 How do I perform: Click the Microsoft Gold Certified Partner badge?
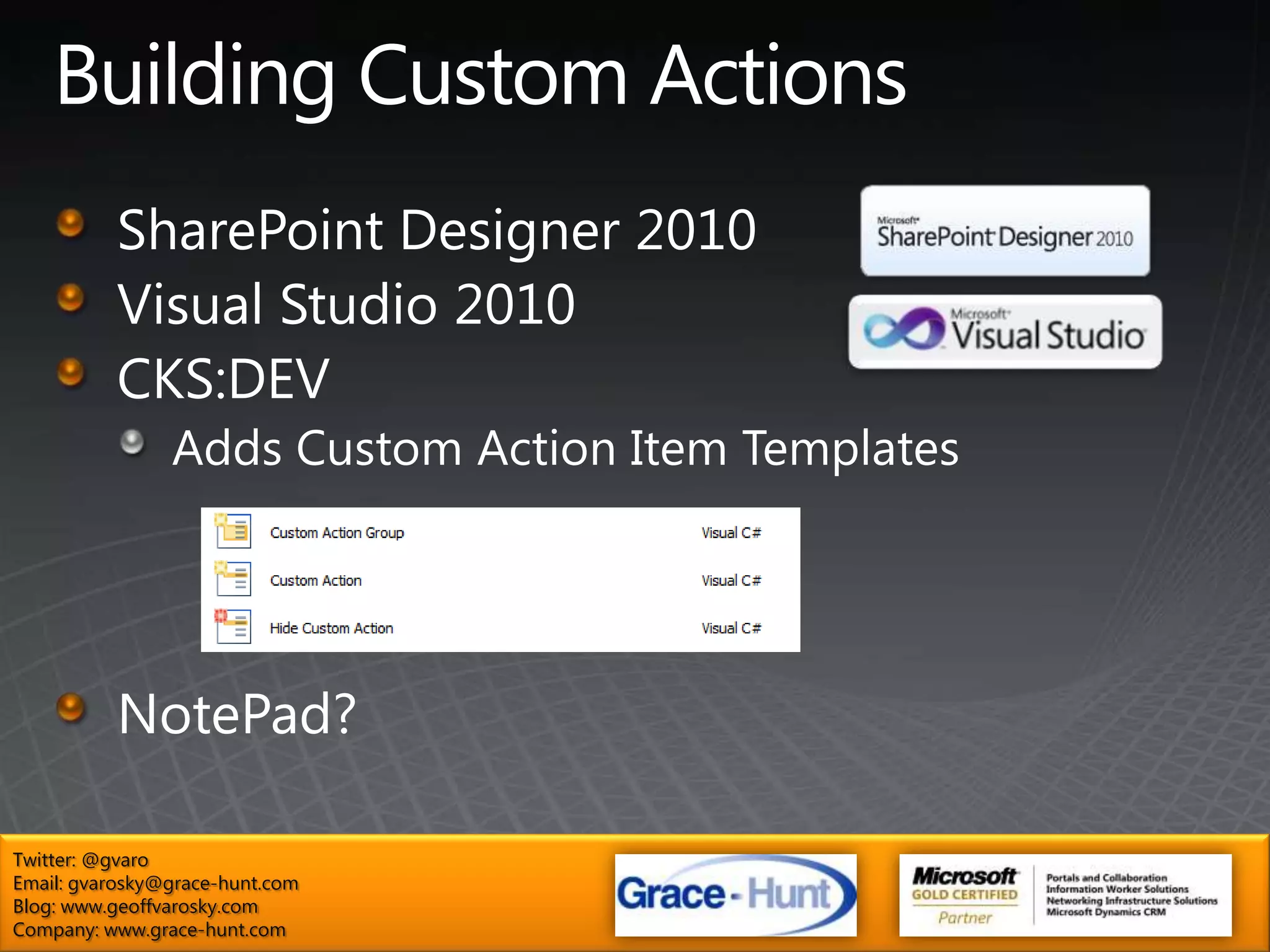click(x=1065, y=895)
